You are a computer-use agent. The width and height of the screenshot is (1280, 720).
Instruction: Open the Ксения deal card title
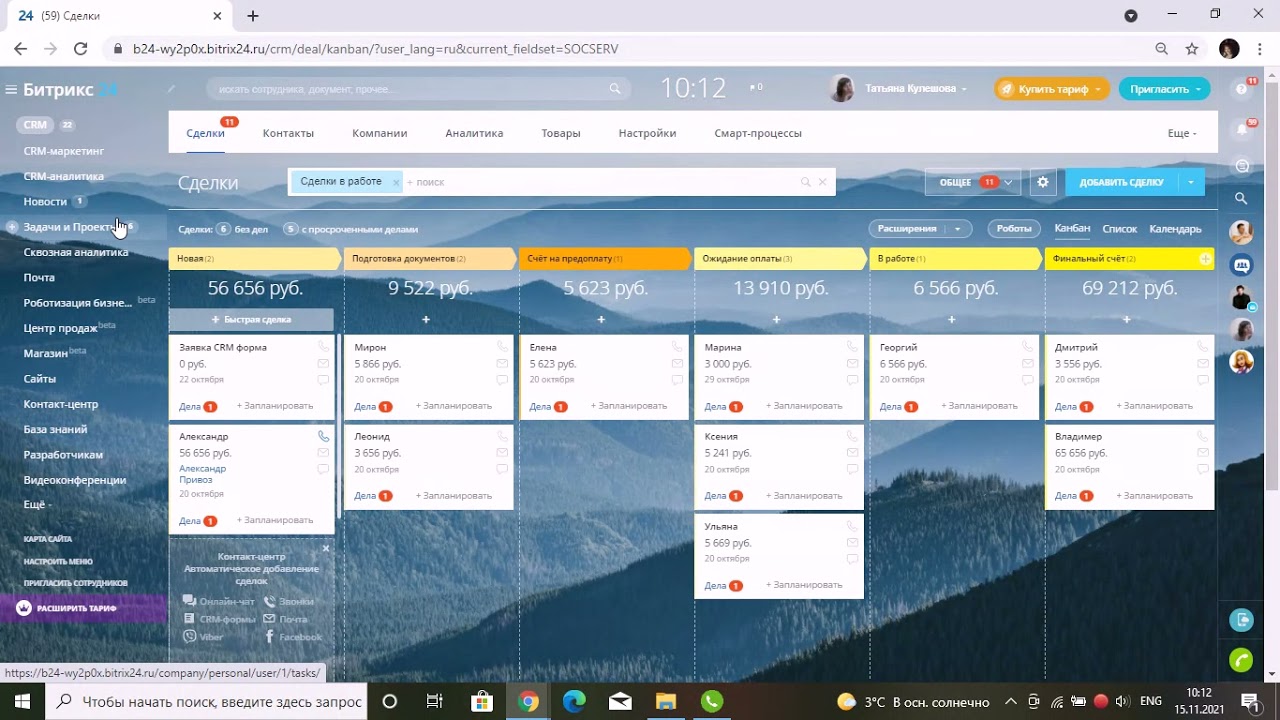click(721, 437)
